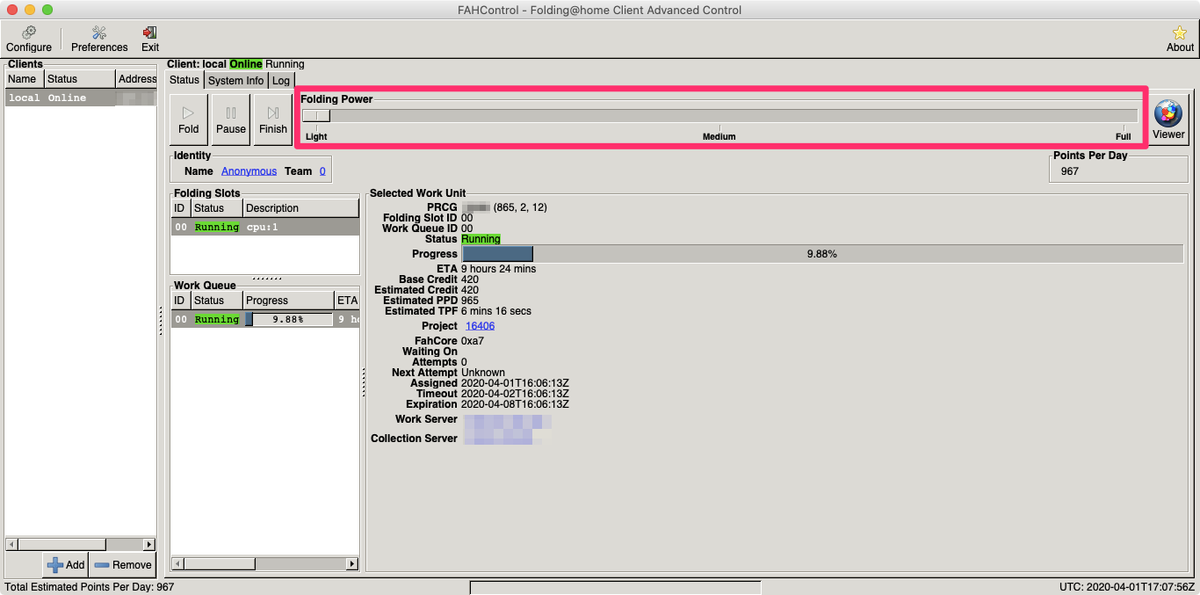Select the local client row
Screen dimensions: 1200x595
pos(80,98)
